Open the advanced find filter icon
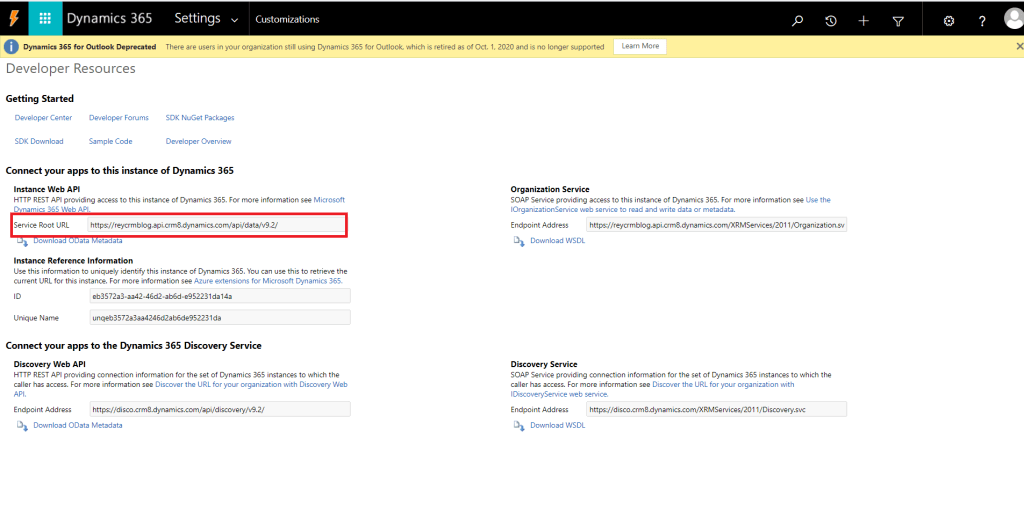The width and height of the screenshot is (1024, 505). (898, 20)
